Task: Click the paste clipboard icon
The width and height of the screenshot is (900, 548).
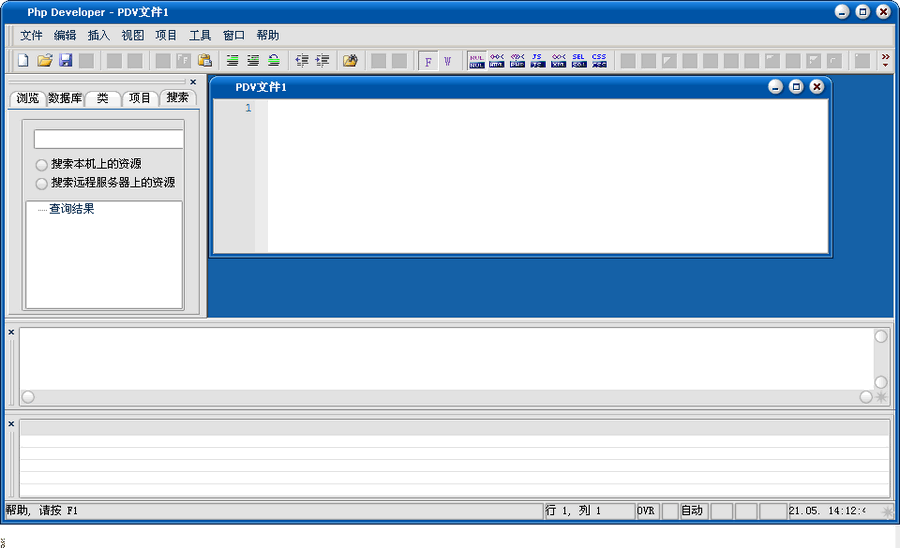Action: point(204,60)
